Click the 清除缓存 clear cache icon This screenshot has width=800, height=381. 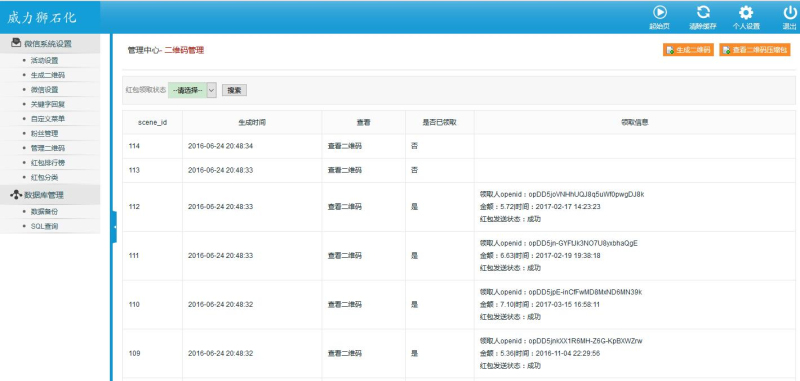click(703, 13)
